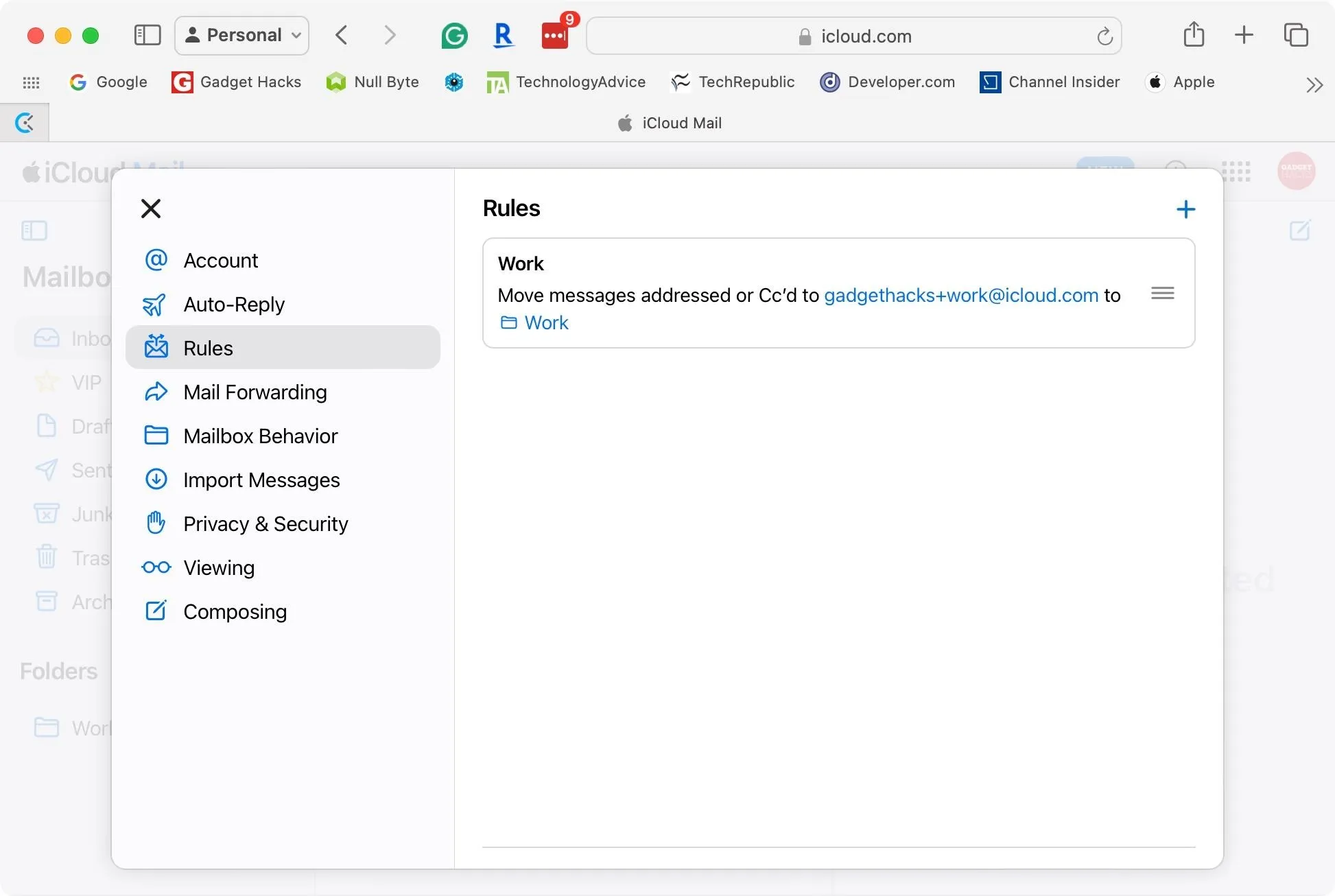Viewport: 1335px width, 896px height.
Task: Open the Personal profile dropdown
Action: tap(242, 35)
